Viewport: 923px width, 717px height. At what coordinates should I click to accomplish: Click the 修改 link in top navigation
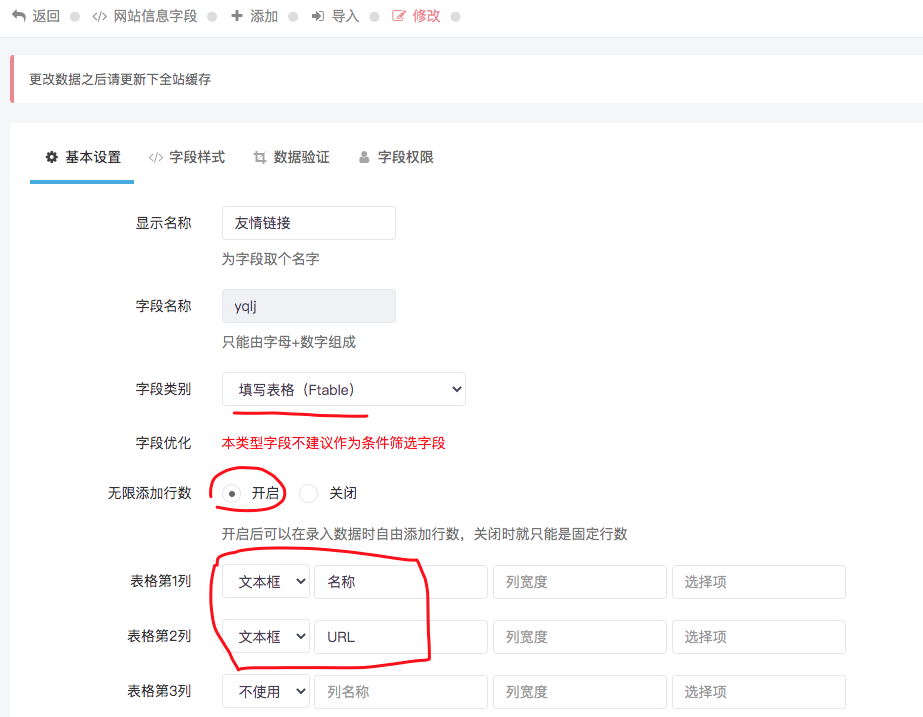pos(416,16)
